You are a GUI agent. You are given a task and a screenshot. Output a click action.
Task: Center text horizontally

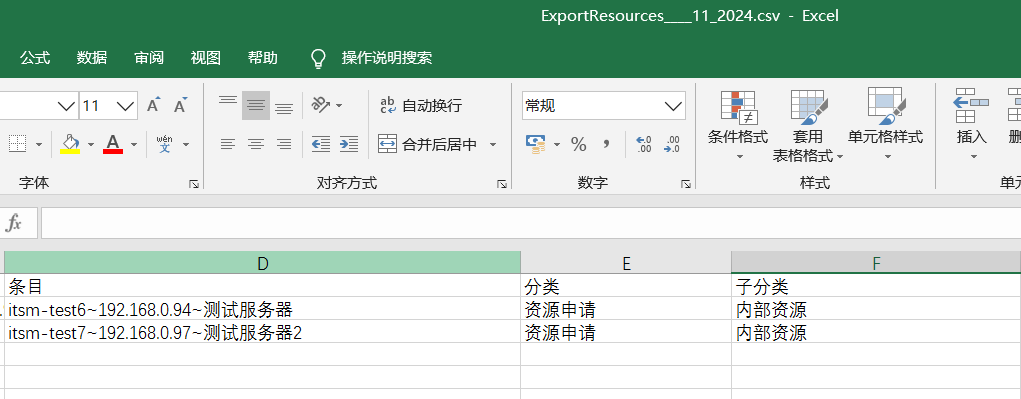256,144
